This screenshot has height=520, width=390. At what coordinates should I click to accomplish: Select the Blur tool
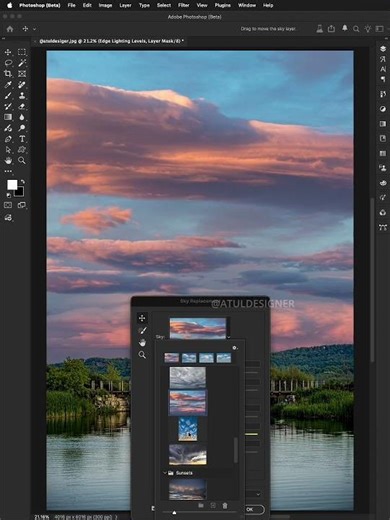pyautogui.click(x=22, y=117)
